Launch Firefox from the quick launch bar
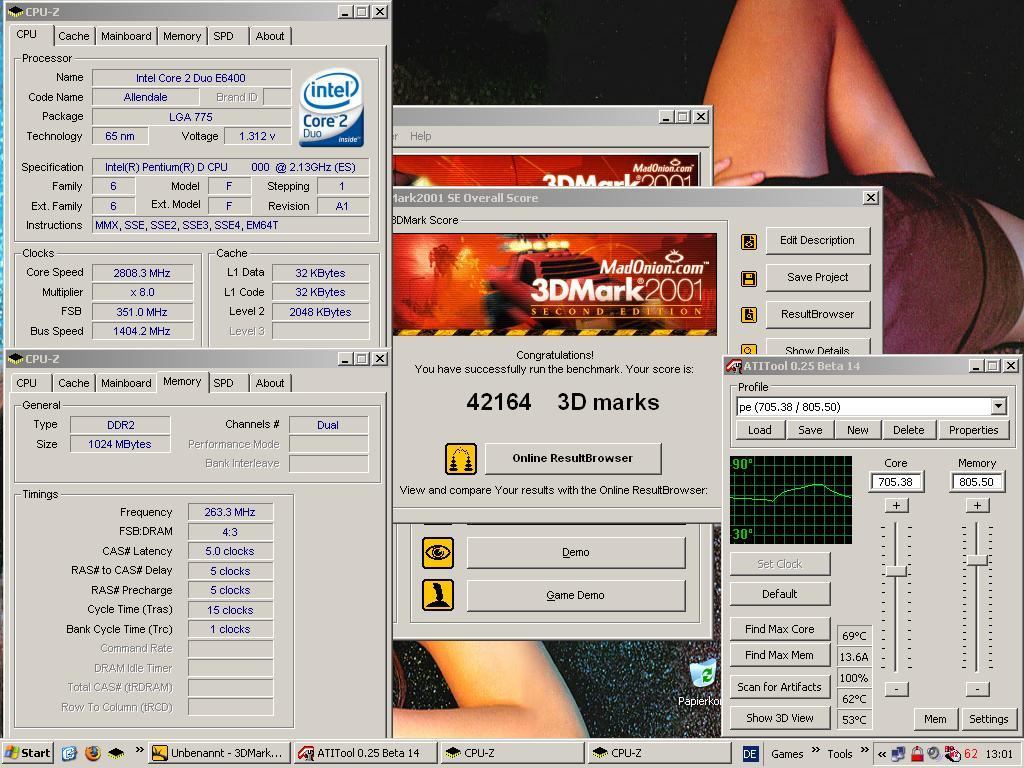Image resolution: width=1024 pixels, height=768 pixels. coord(92,753)
